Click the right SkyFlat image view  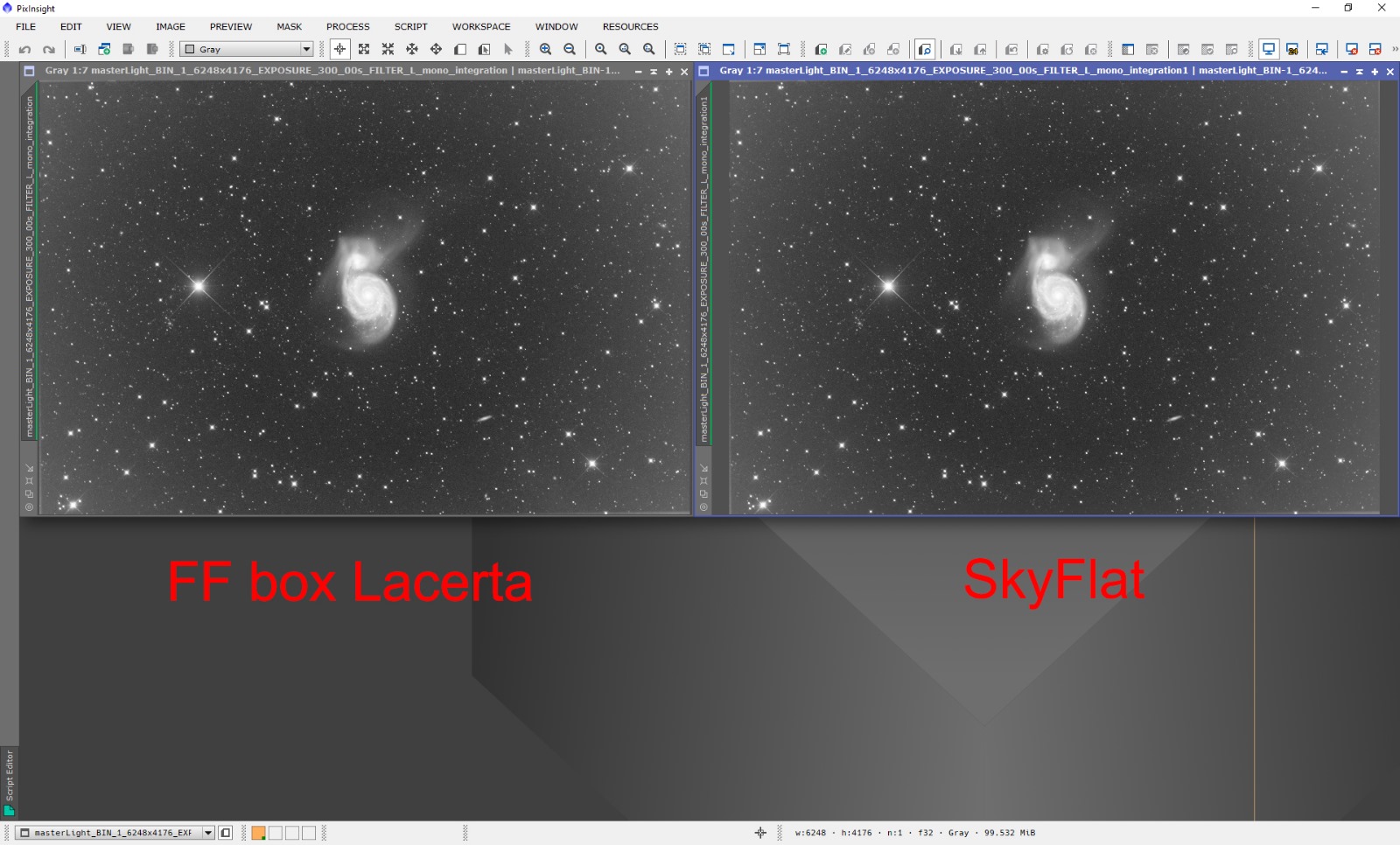click(x=1054, y=297)
